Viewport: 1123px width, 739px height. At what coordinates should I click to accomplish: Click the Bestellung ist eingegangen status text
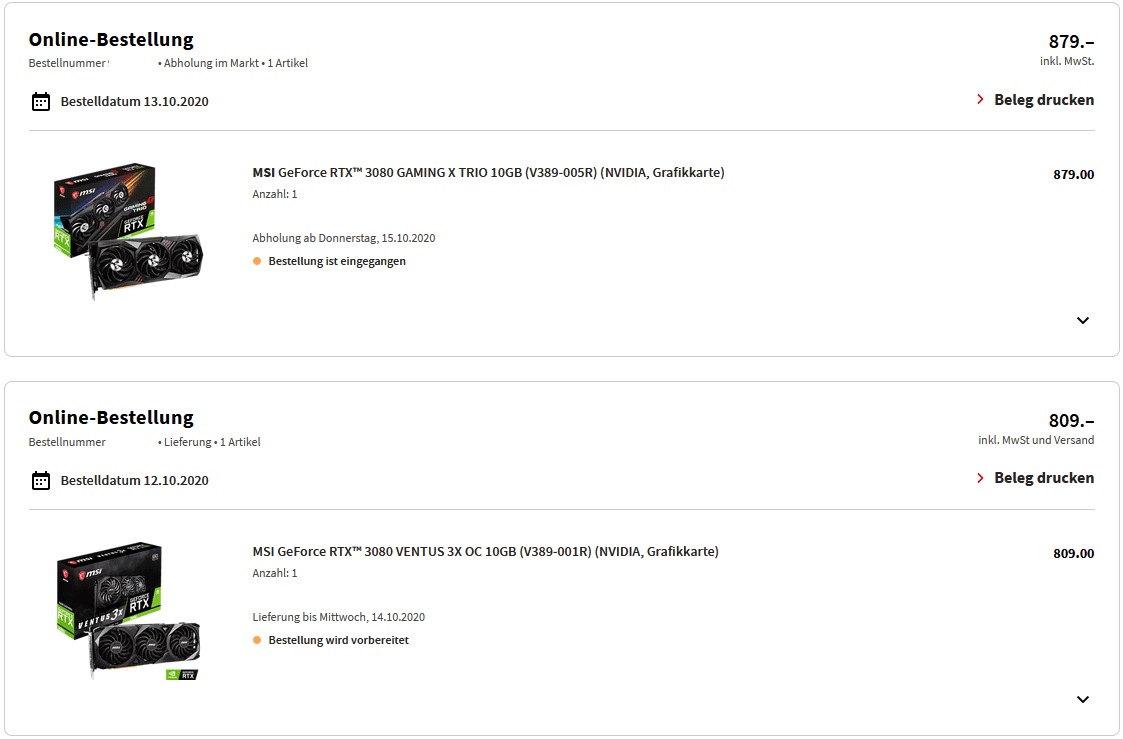pos(337,261)
